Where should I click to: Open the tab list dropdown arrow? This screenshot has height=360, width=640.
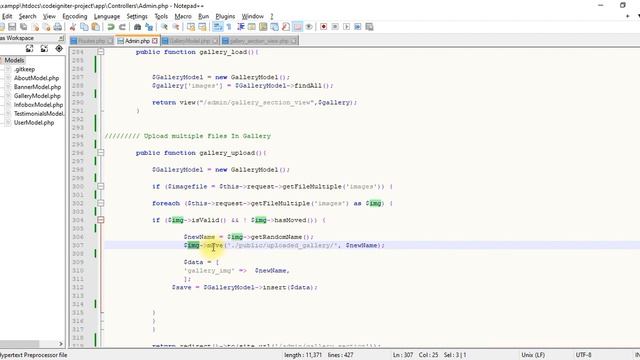(638, 16)
